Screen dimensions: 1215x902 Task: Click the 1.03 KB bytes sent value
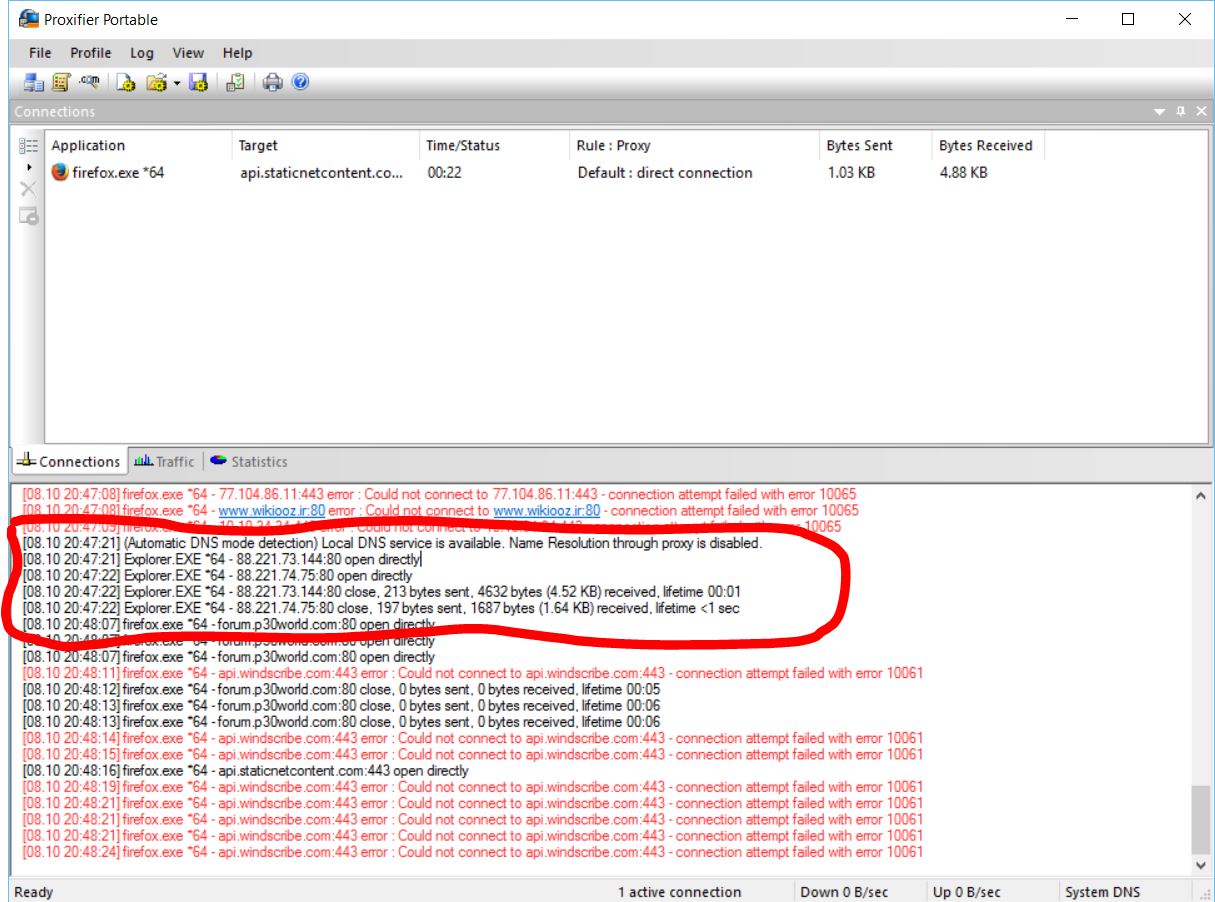tap(851, 173)
